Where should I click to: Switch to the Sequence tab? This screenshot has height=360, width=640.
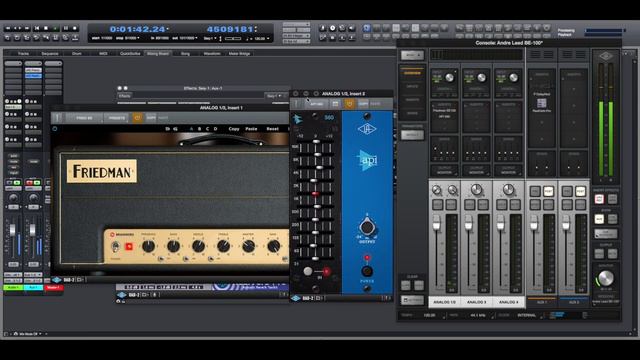coord(50,53)
